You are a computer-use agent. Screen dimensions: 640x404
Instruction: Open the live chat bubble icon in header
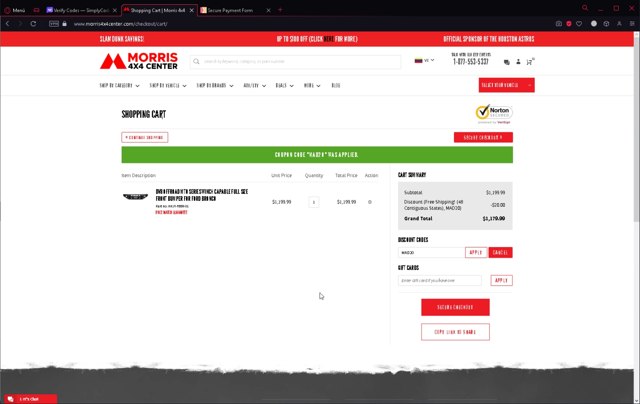[507, 62]
